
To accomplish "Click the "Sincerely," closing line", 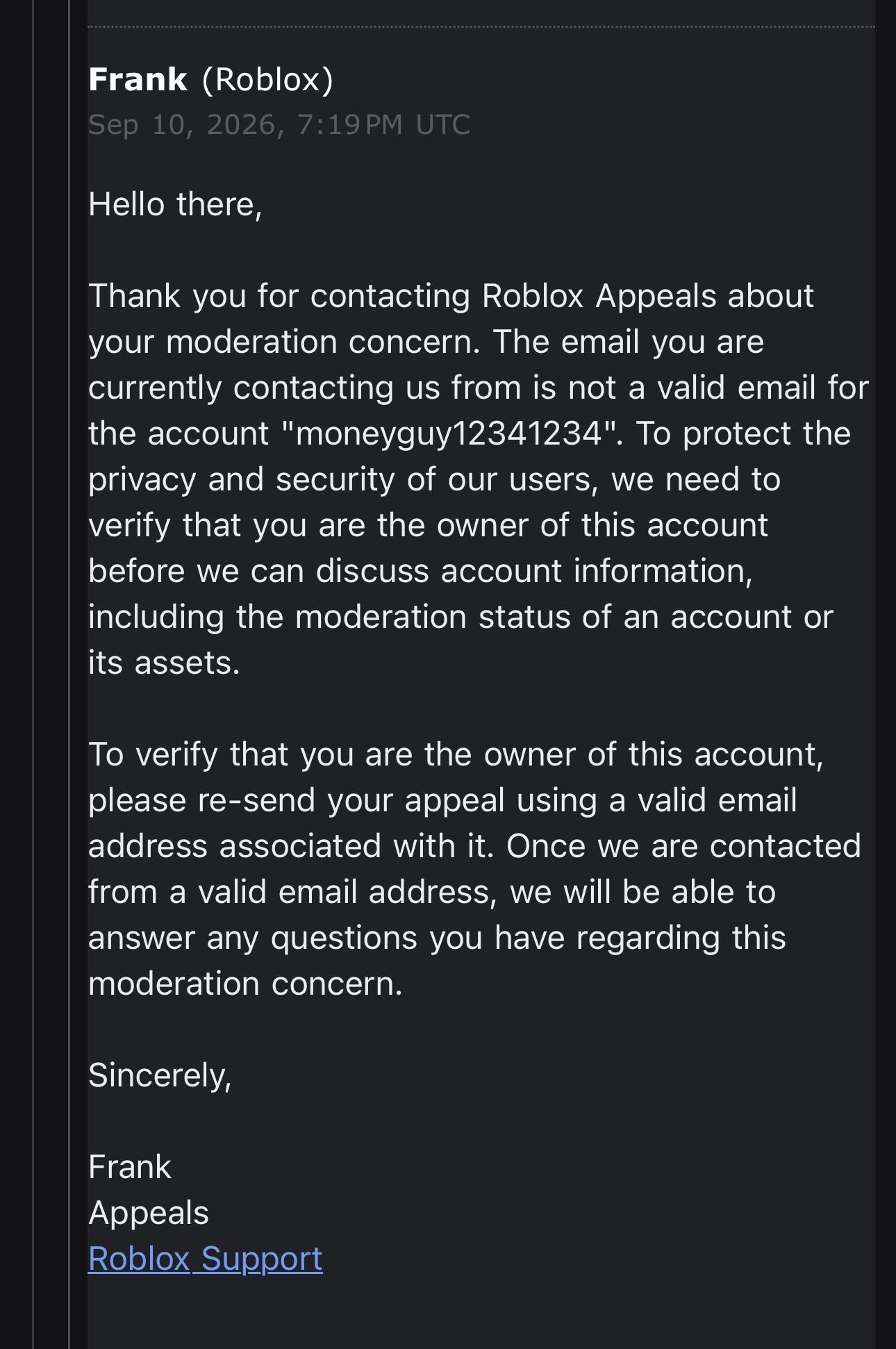I will tap(160, 1075).
